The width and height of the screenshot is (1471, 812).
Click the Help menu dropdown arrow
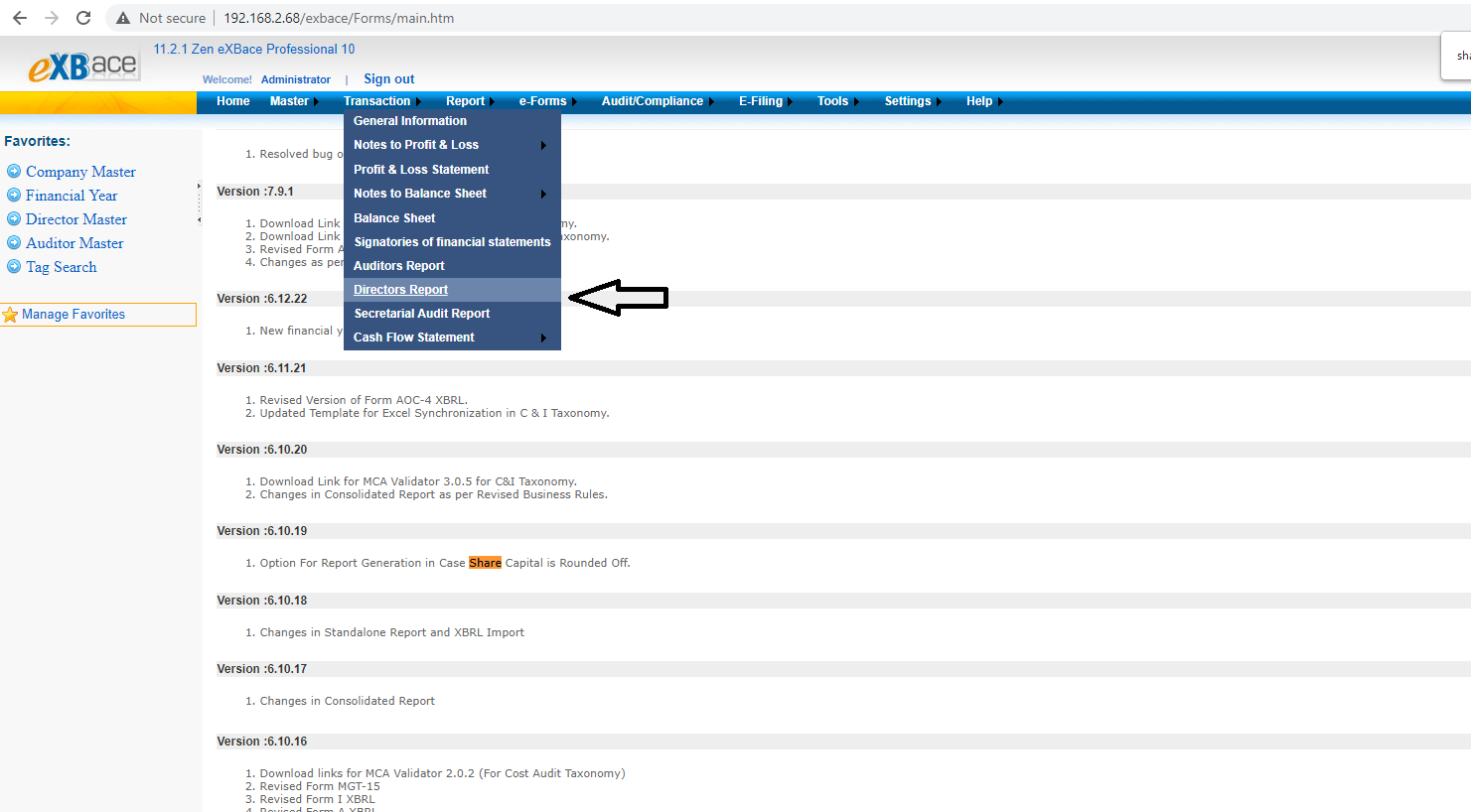click(1000, 102)
